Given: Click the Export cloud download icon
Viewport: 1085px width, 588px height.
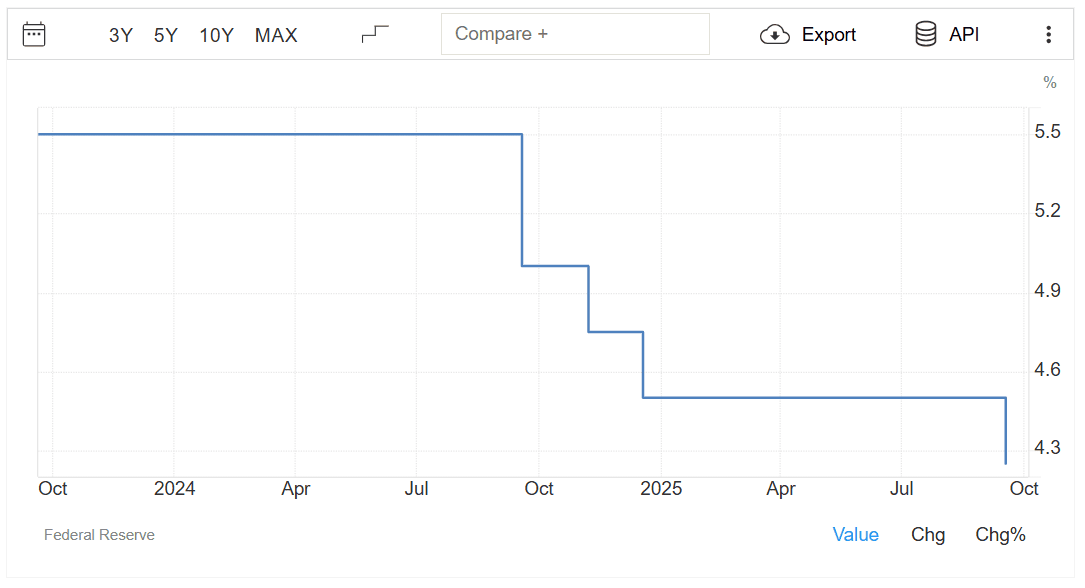Looking at the screenshot, I should coord(775,35).
